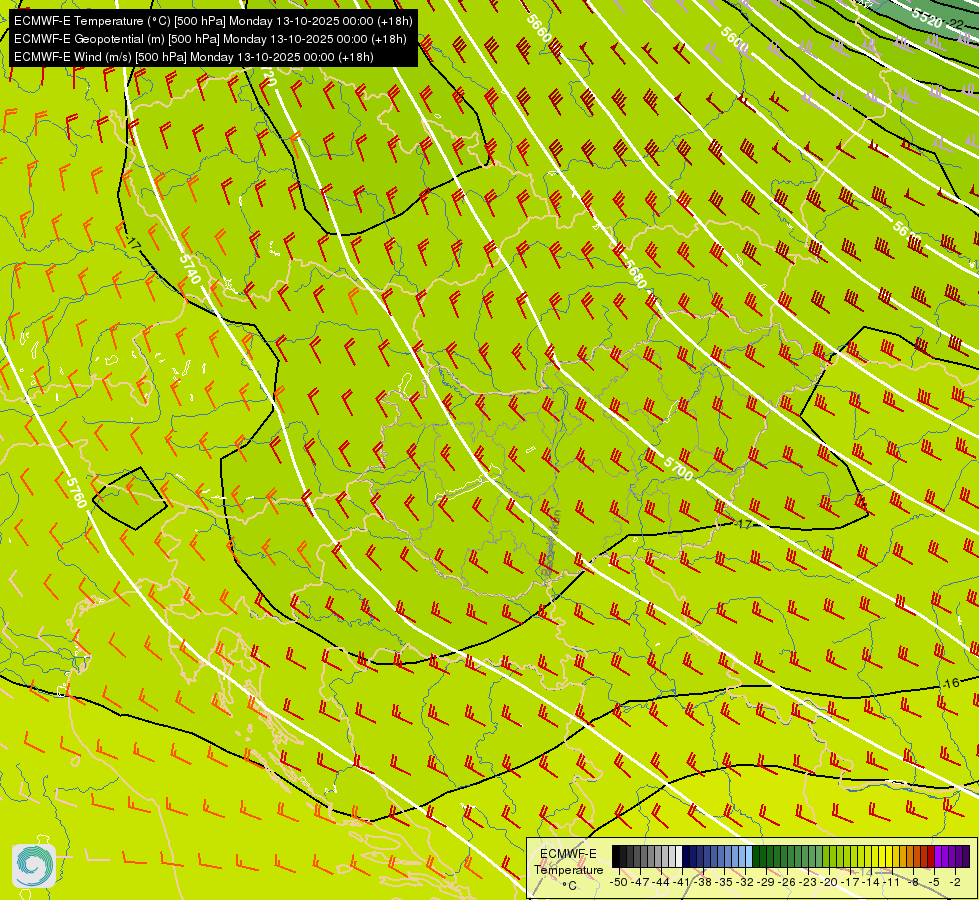This screenshot has height=900, width=979.
Task: Click the -22 isotherm label
Action: [x=957, y=24]
